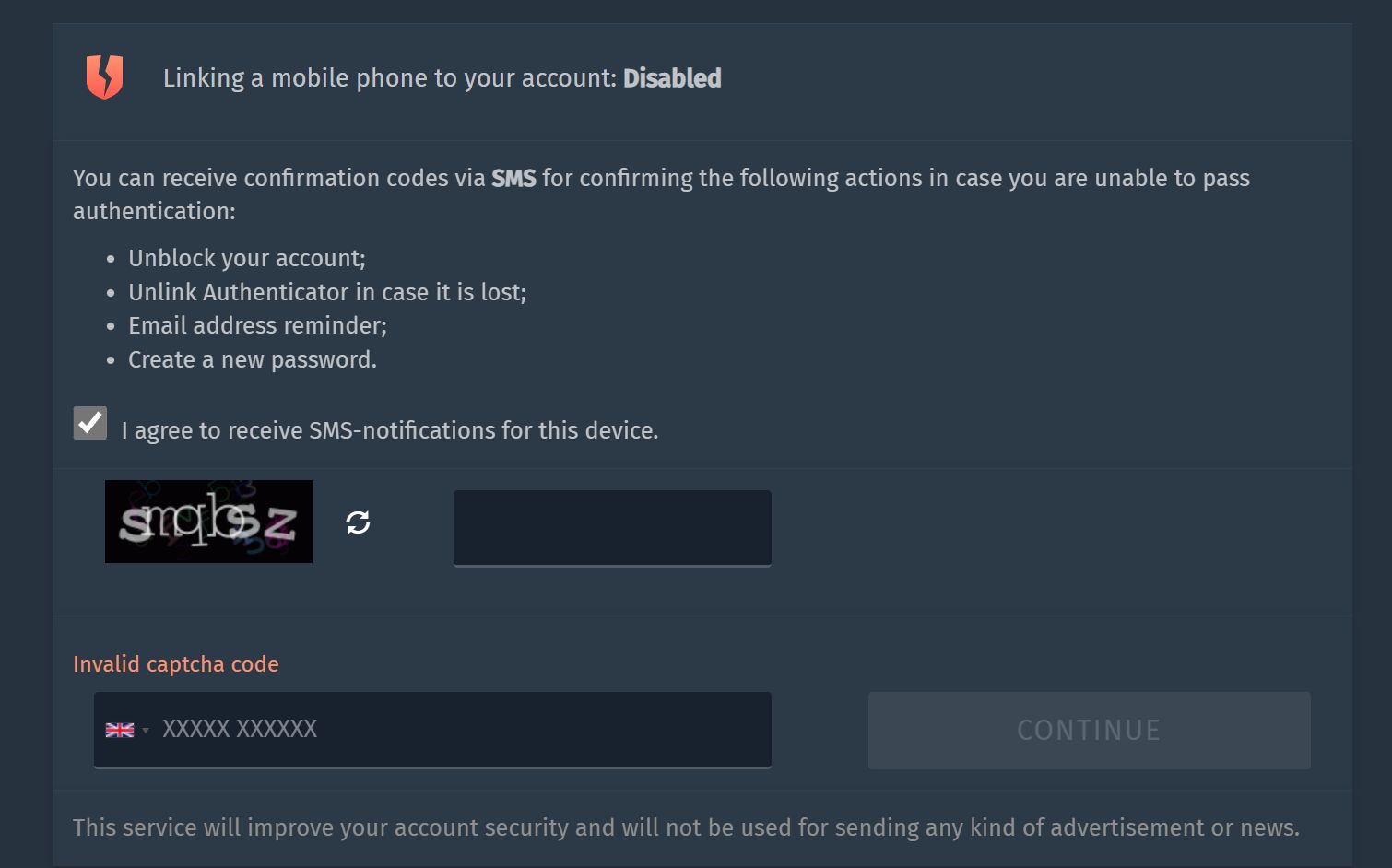Refresh the captcha image
The image size is (1392, 868).
358,522
